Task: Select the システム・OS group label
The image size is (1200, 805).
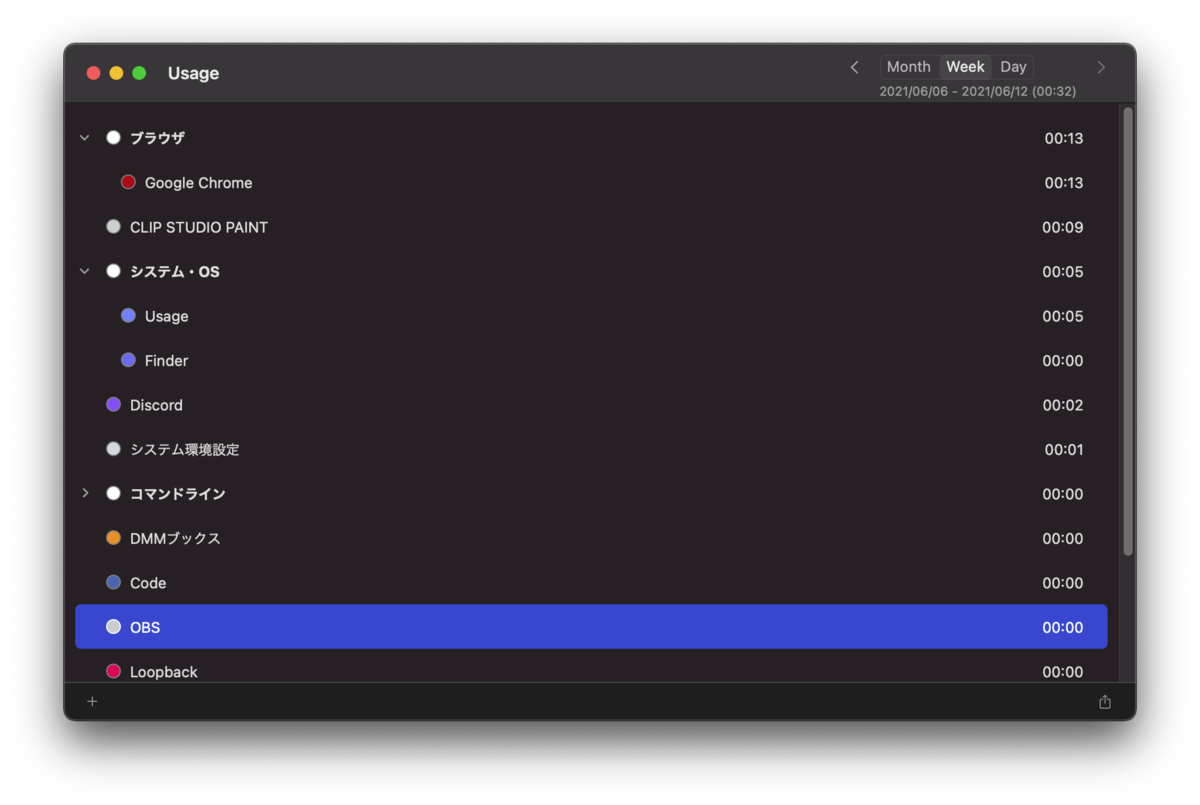Action: (x=175, y=271)
